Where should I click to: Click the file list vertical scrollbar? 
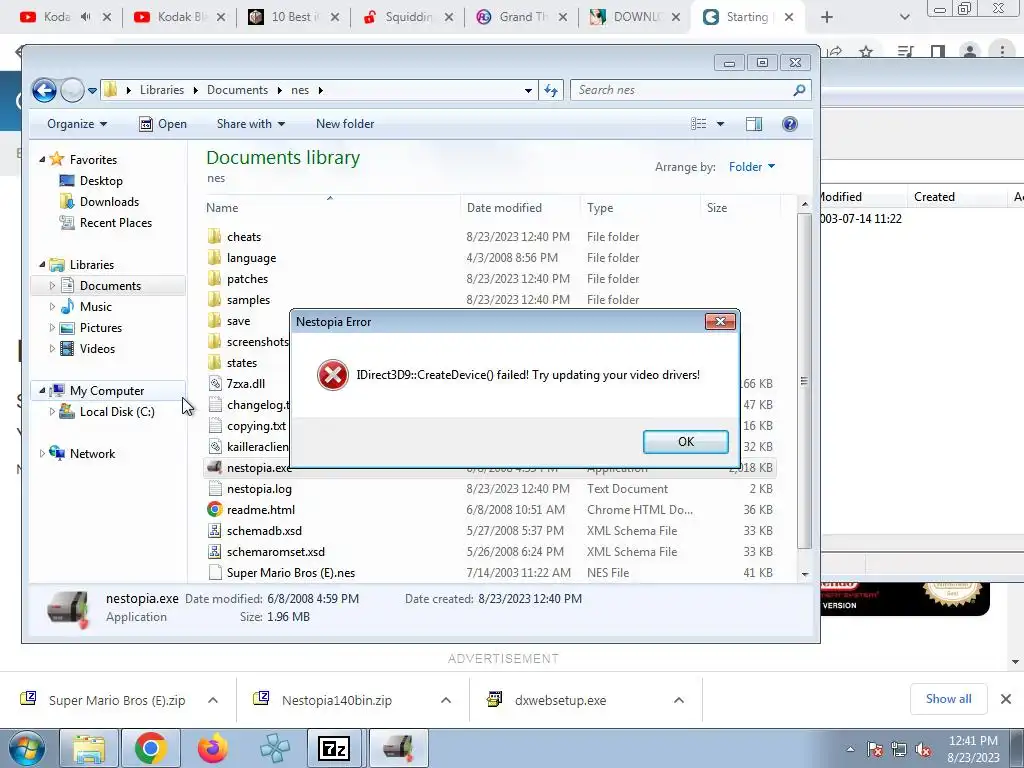coord(805,381)
